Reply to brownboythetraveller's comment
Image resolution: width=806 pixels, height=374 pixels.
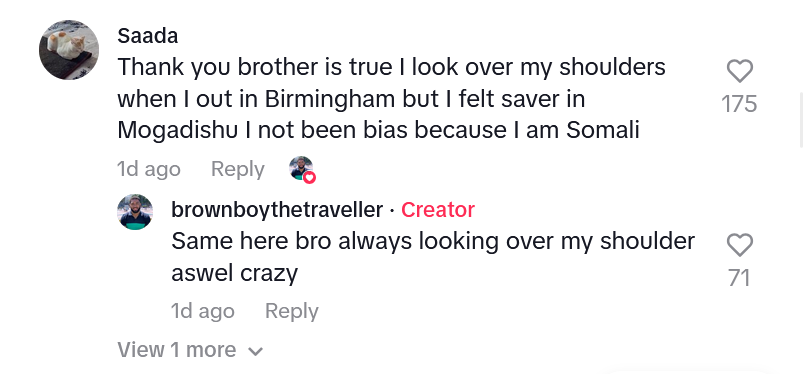[291, 311]
